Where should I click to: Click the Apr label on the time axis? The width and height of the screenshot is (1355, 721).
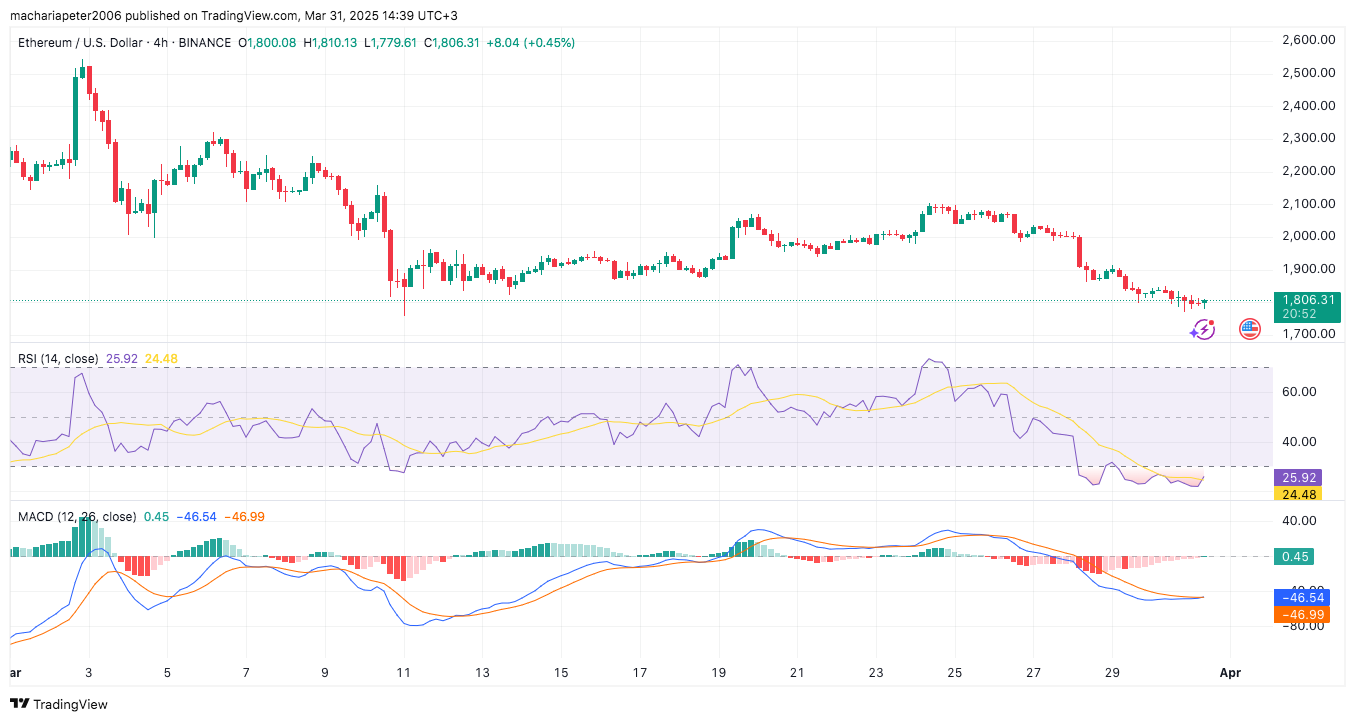pos(1230,673)
